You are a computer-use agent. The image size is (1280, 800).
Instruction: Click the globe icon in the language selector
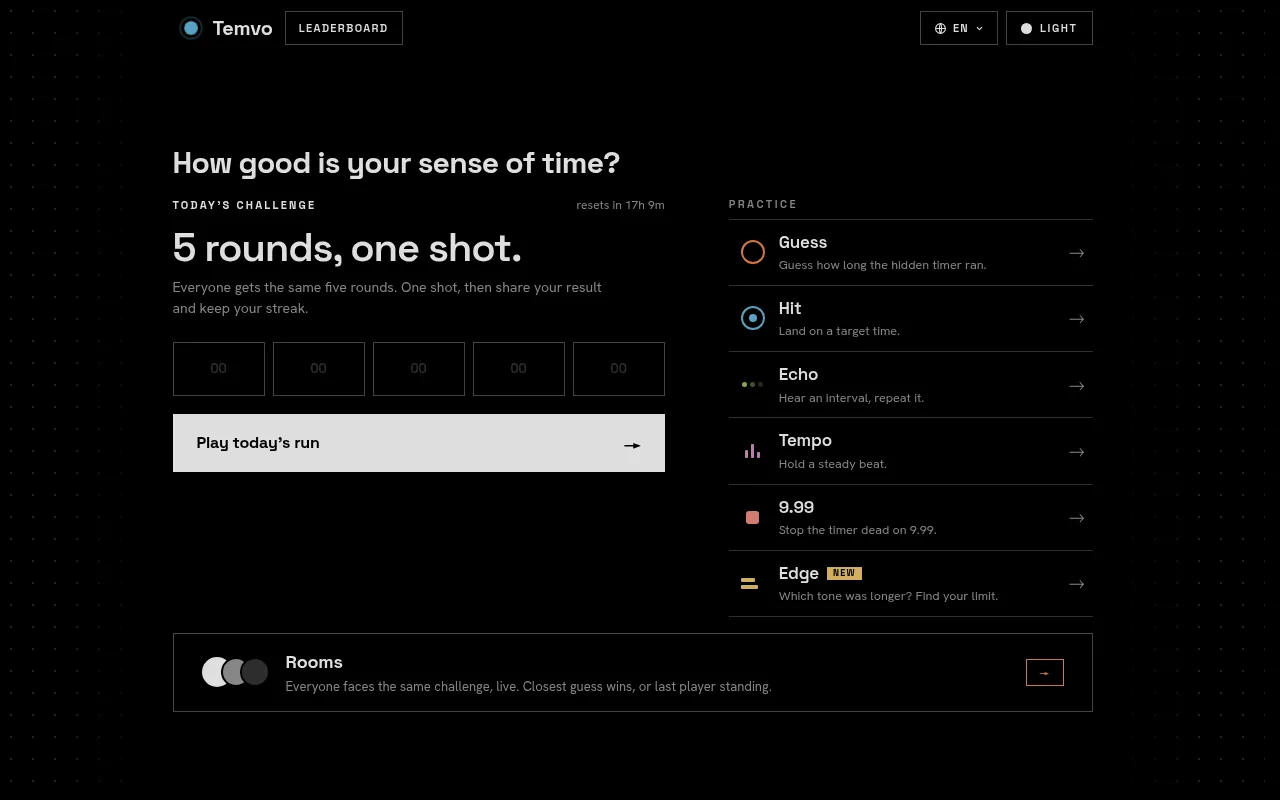point(940,28)
